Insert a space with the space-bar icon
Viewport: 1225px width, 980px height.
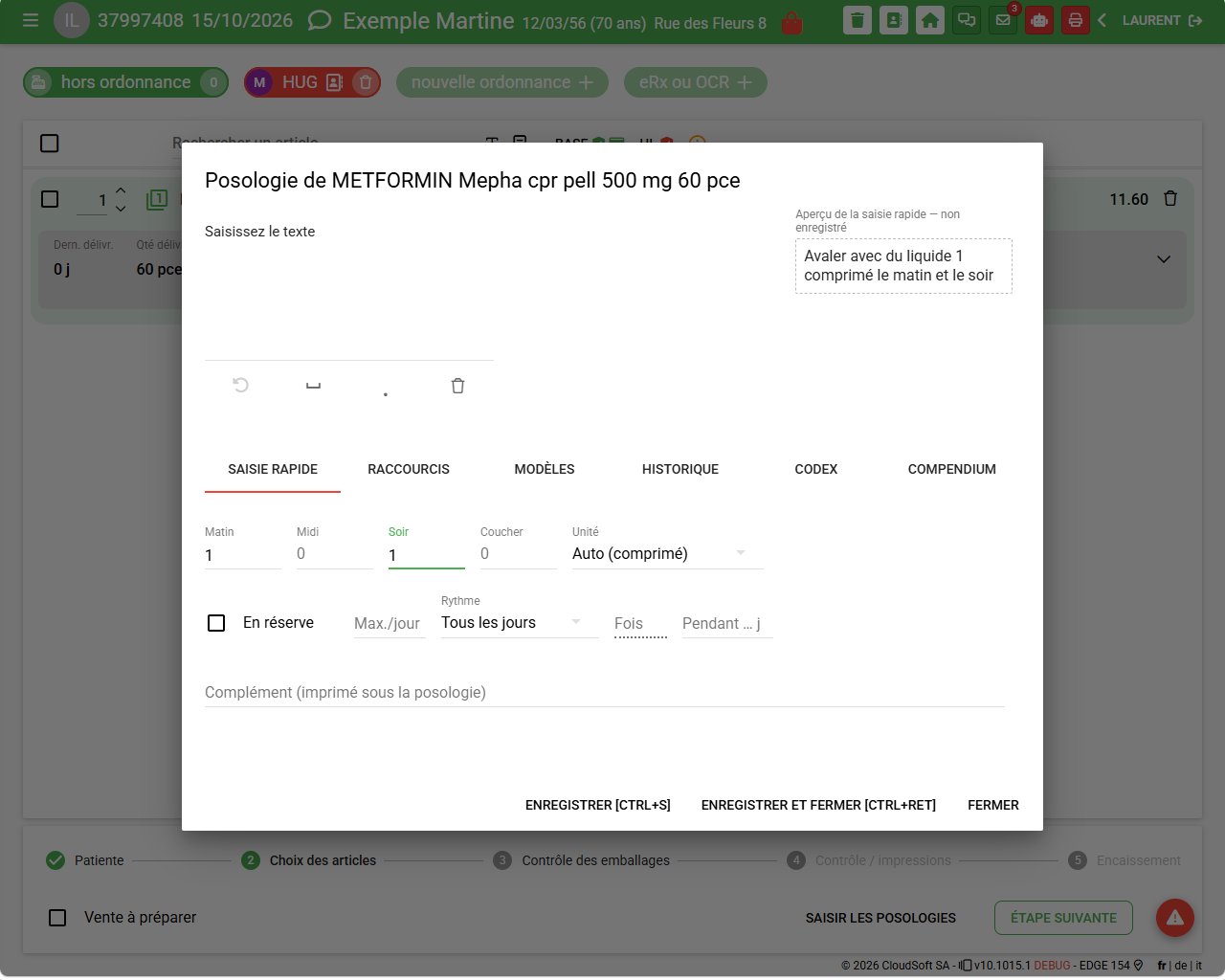(313, 385)
